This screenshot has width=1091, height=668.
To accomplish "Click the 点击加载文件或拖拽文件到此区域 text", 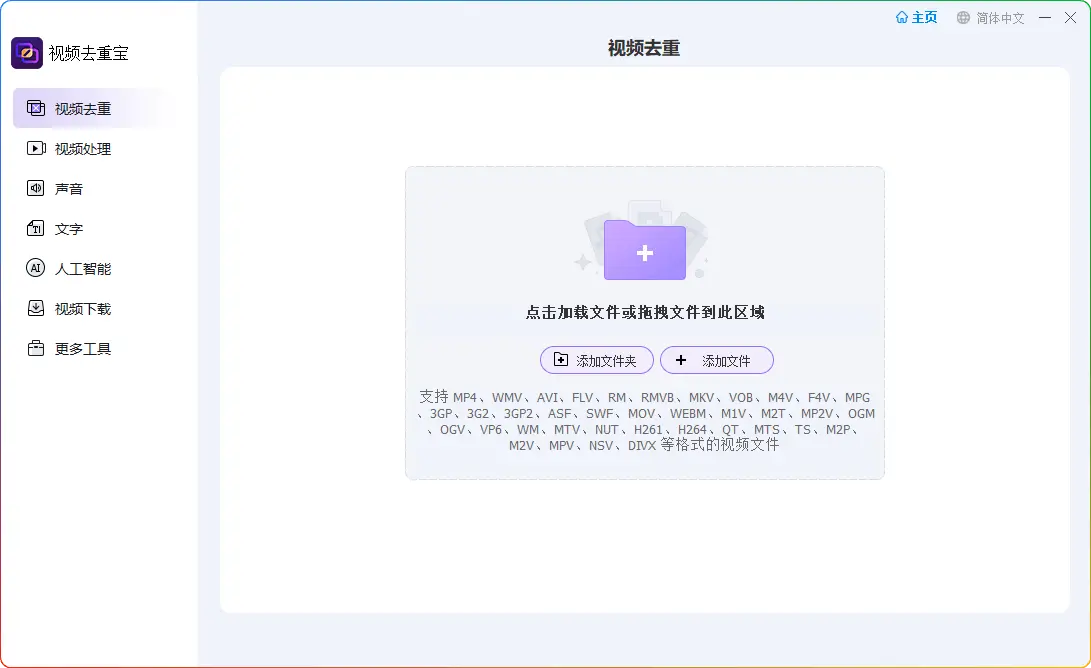I will coord(645,312).
